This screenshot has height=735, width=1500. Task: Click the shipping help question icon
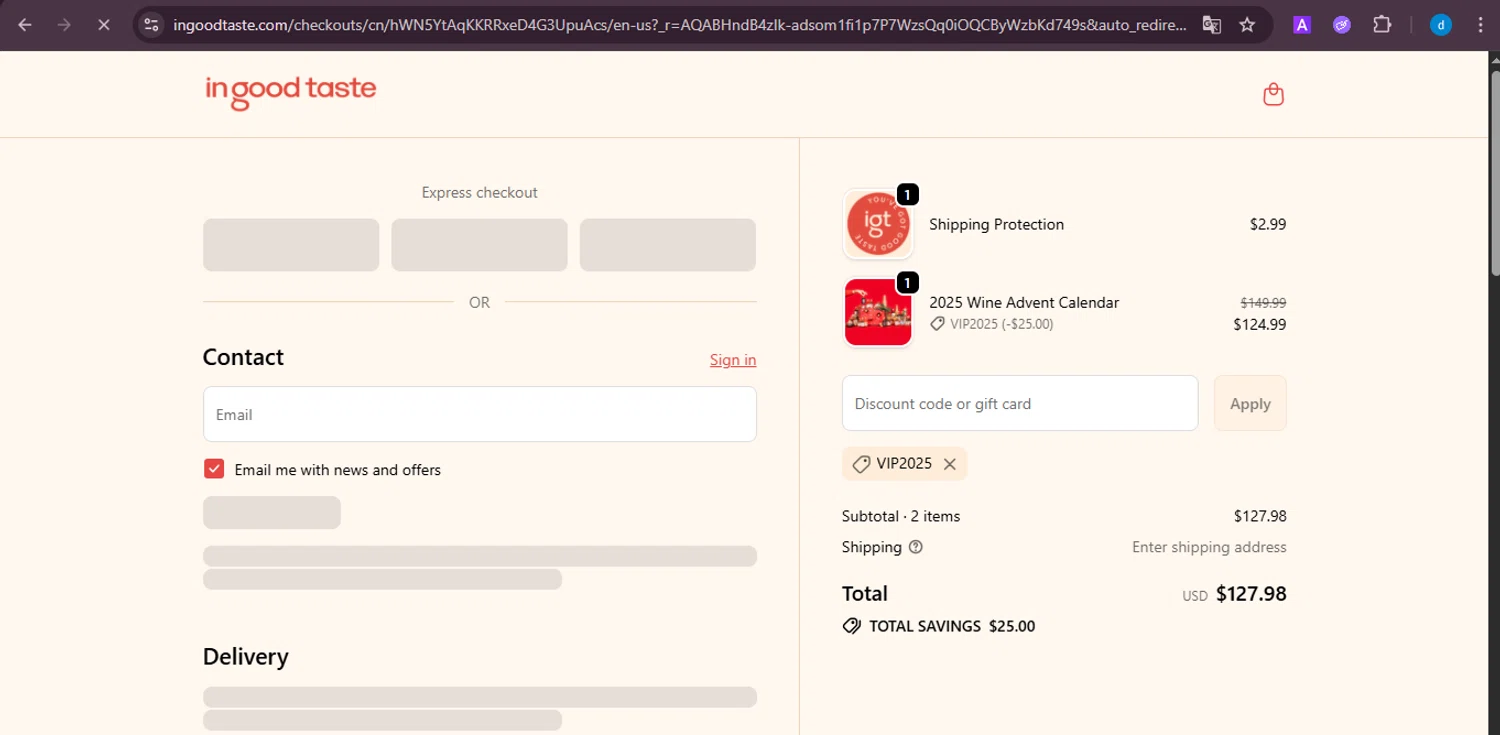(x=915, y=547)
